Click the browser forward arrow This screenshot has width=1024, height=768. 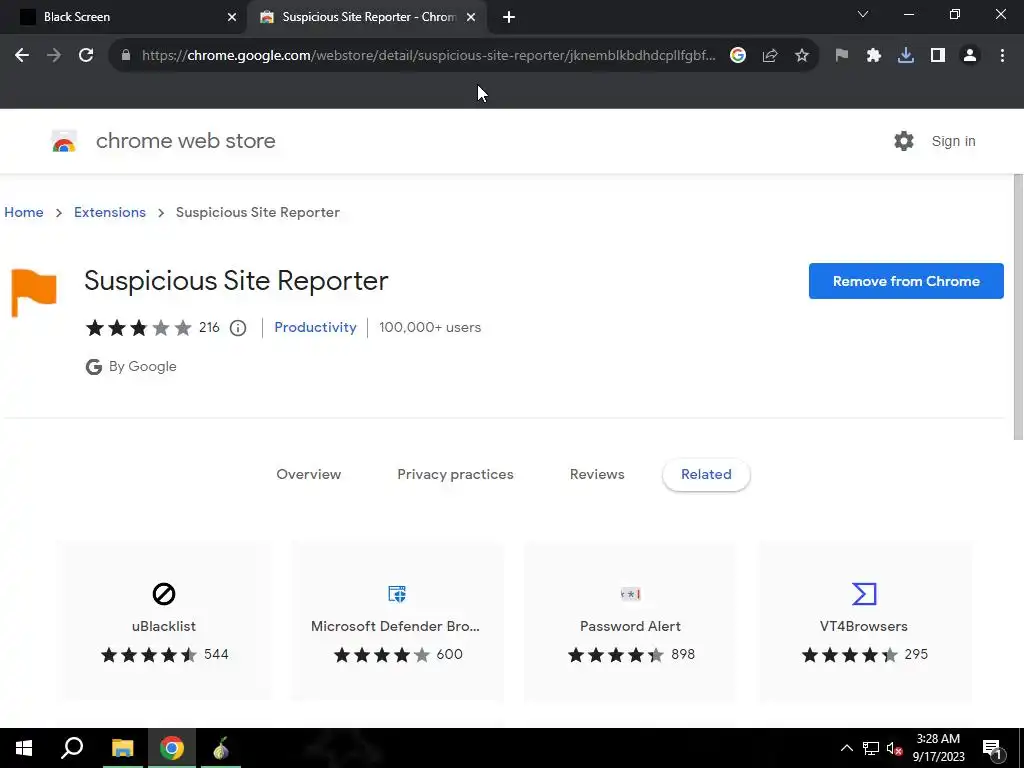tap(54, 56)
